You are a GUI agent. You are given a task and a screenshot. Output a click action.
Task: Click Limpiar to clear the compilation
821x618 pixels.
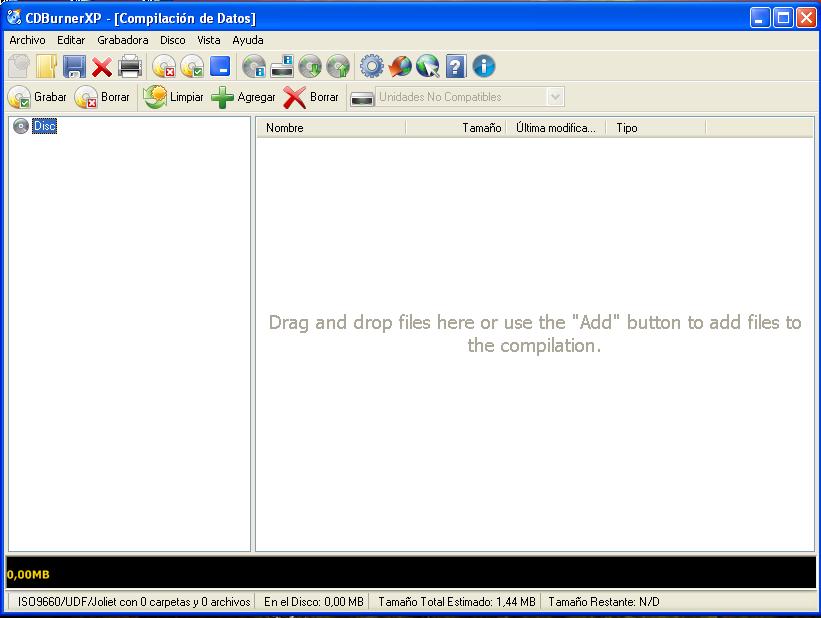[x=173, y=97]
